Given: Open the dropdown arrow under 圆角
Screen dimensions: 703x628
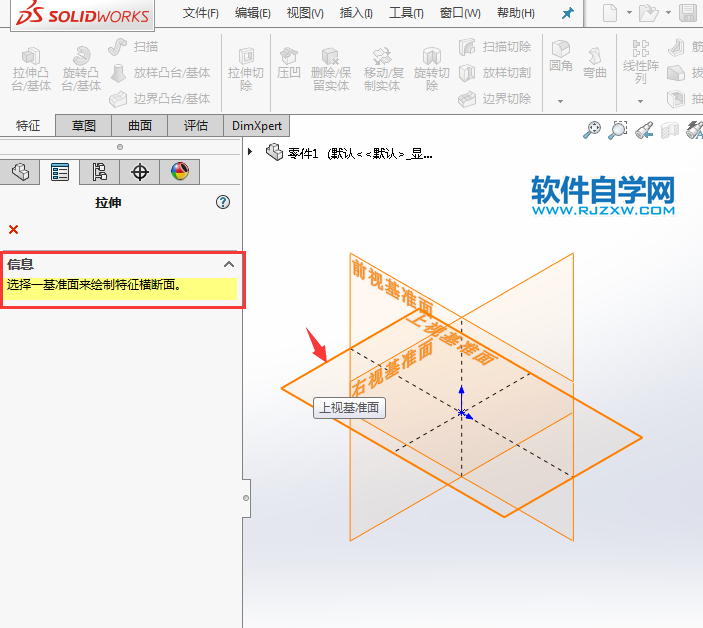Looking at the screenshot, I should pyautogui.click(x=560, y=101).
